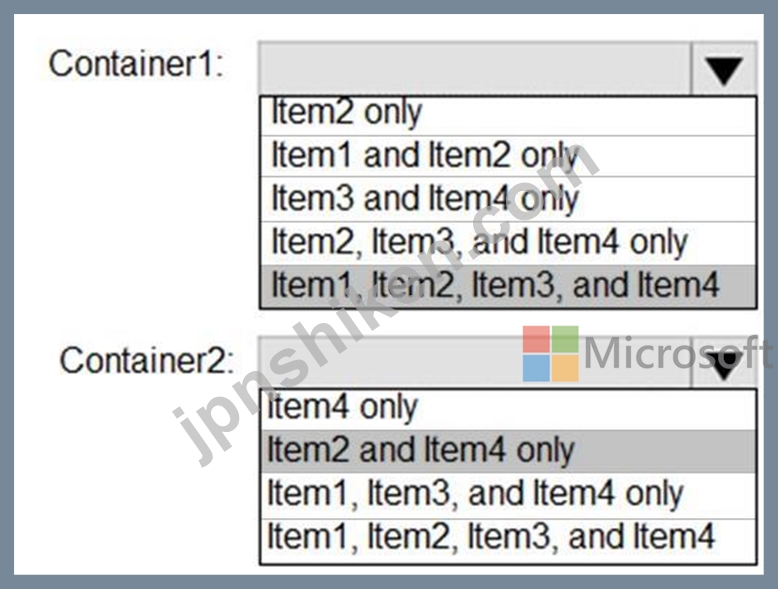This screenshot has width=778, height=589.
Task: Choose highlighted all-items option under Container1
Action: [508, 286]
